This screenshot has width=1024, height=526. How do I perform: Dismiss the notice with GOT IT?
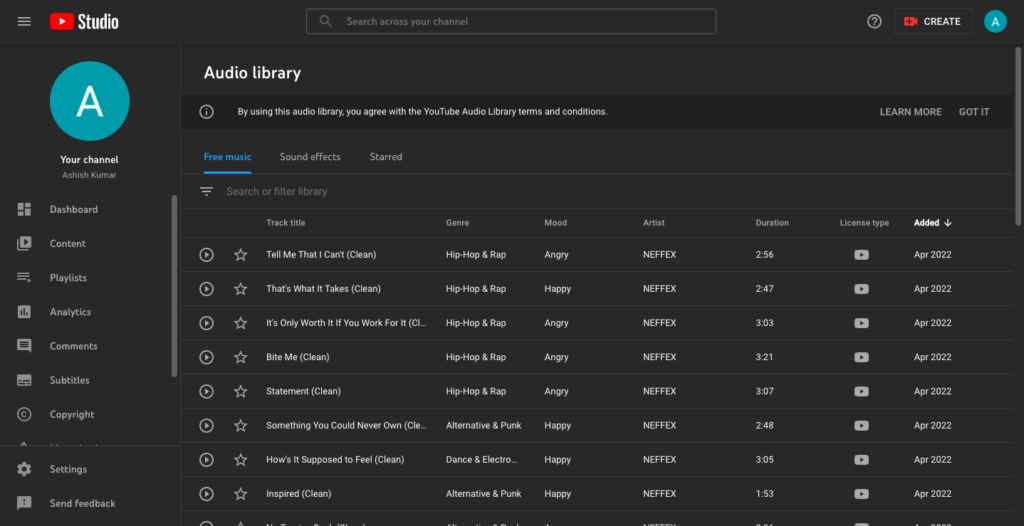[974, 112]
